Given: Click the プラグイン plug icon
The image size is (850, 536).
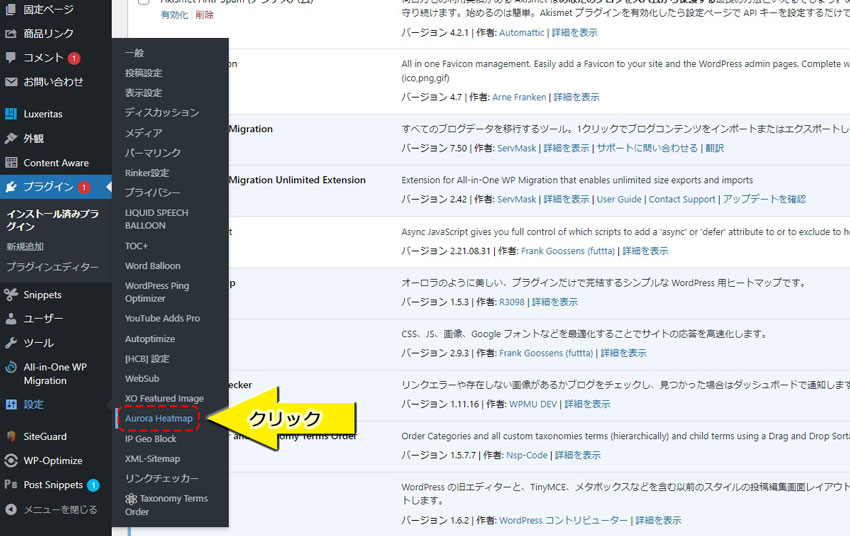Looking at the screenshot, I should pos(11,187).
